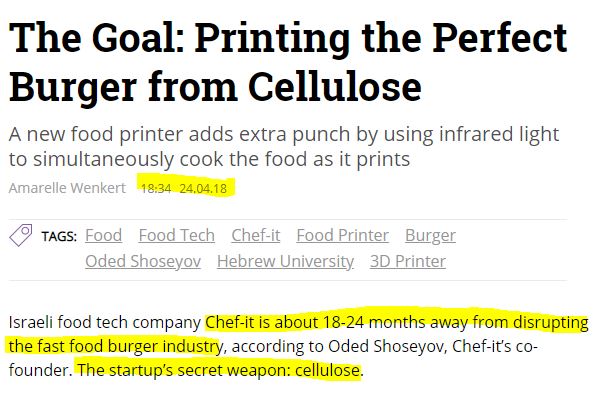This screenshot has width=615, height=393.
Task: Click the TAGS label text
Action: tap(59, 237)
